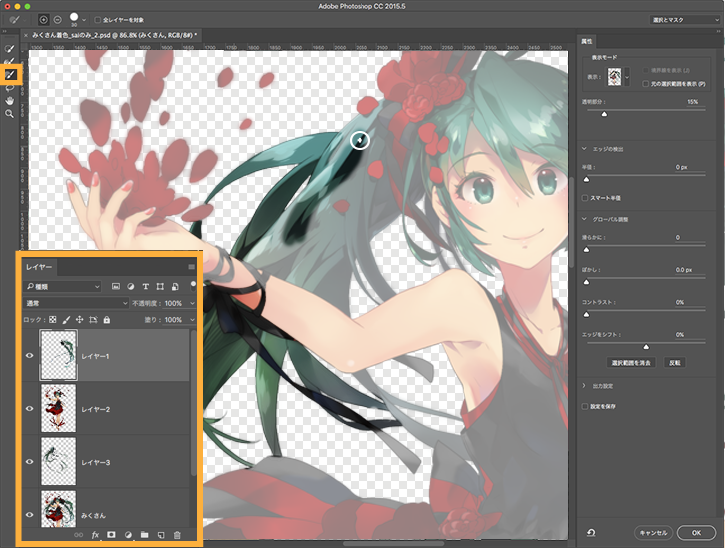Adjust the ぼかし feather slider

pyautogui.click(x=586, y=282)
